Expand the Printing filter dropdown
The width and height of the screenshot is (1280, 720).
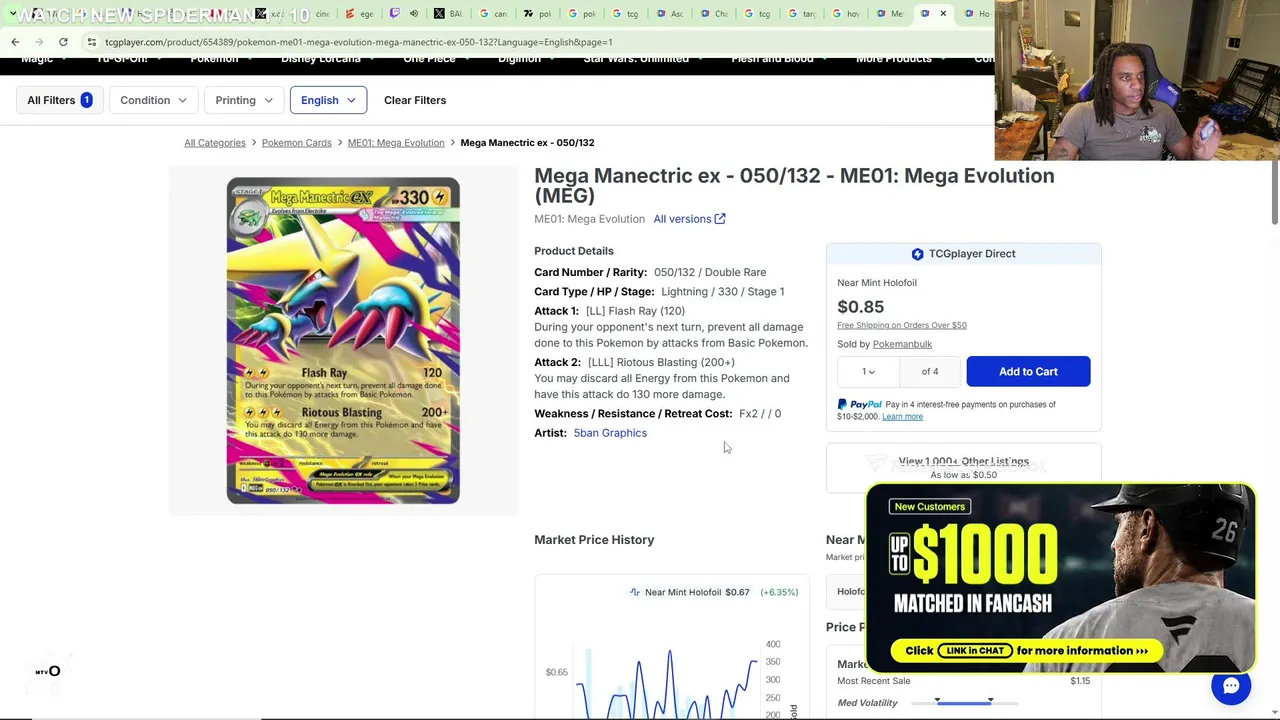tap(243, 100)
